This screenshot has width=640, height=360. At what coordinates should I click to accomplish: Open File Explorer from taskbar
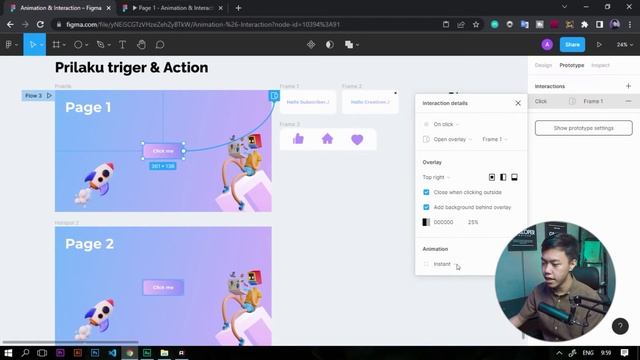pyautogui.click(x=164, y=353)
